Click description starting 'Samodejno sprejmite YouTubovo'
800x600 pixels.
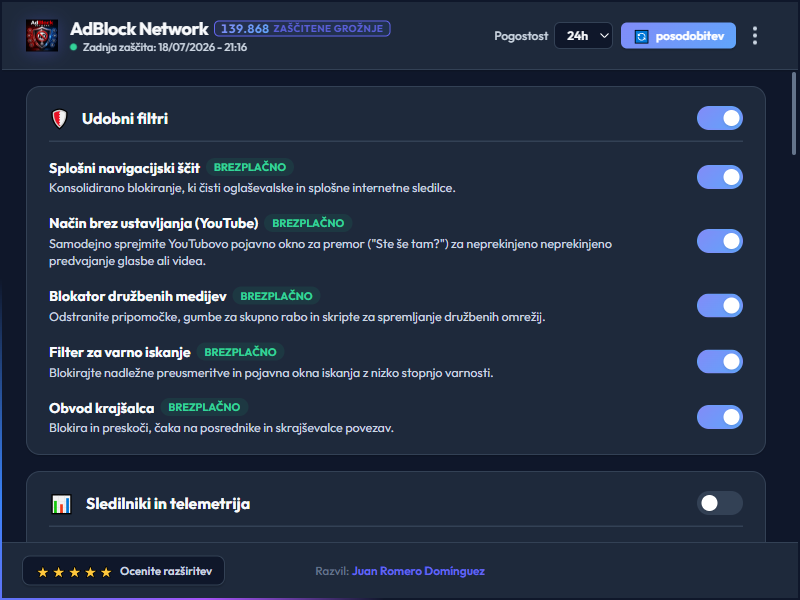pos(330,253)
